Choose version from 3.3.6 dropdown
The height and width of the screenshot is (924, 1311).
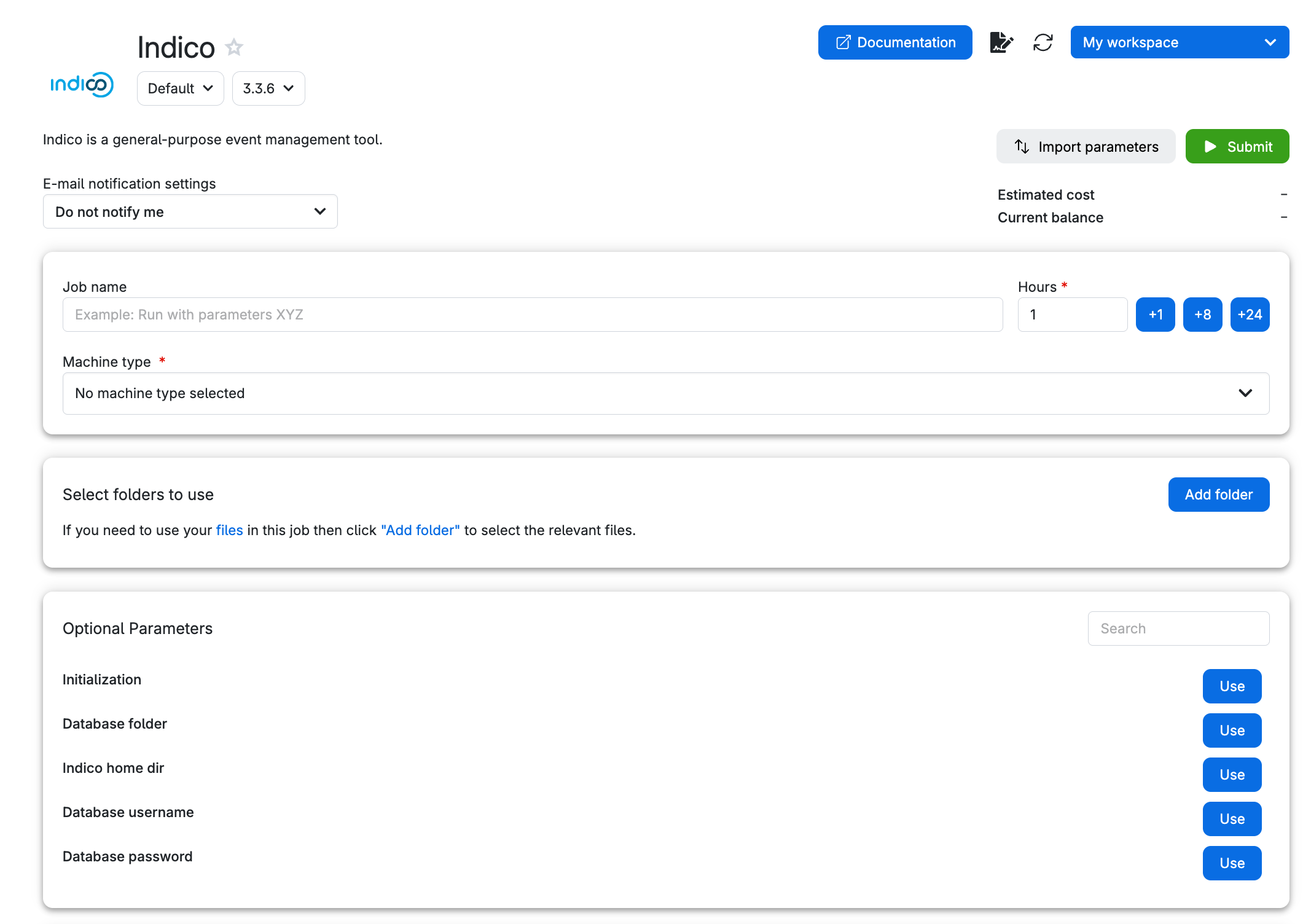coord(268,88)
